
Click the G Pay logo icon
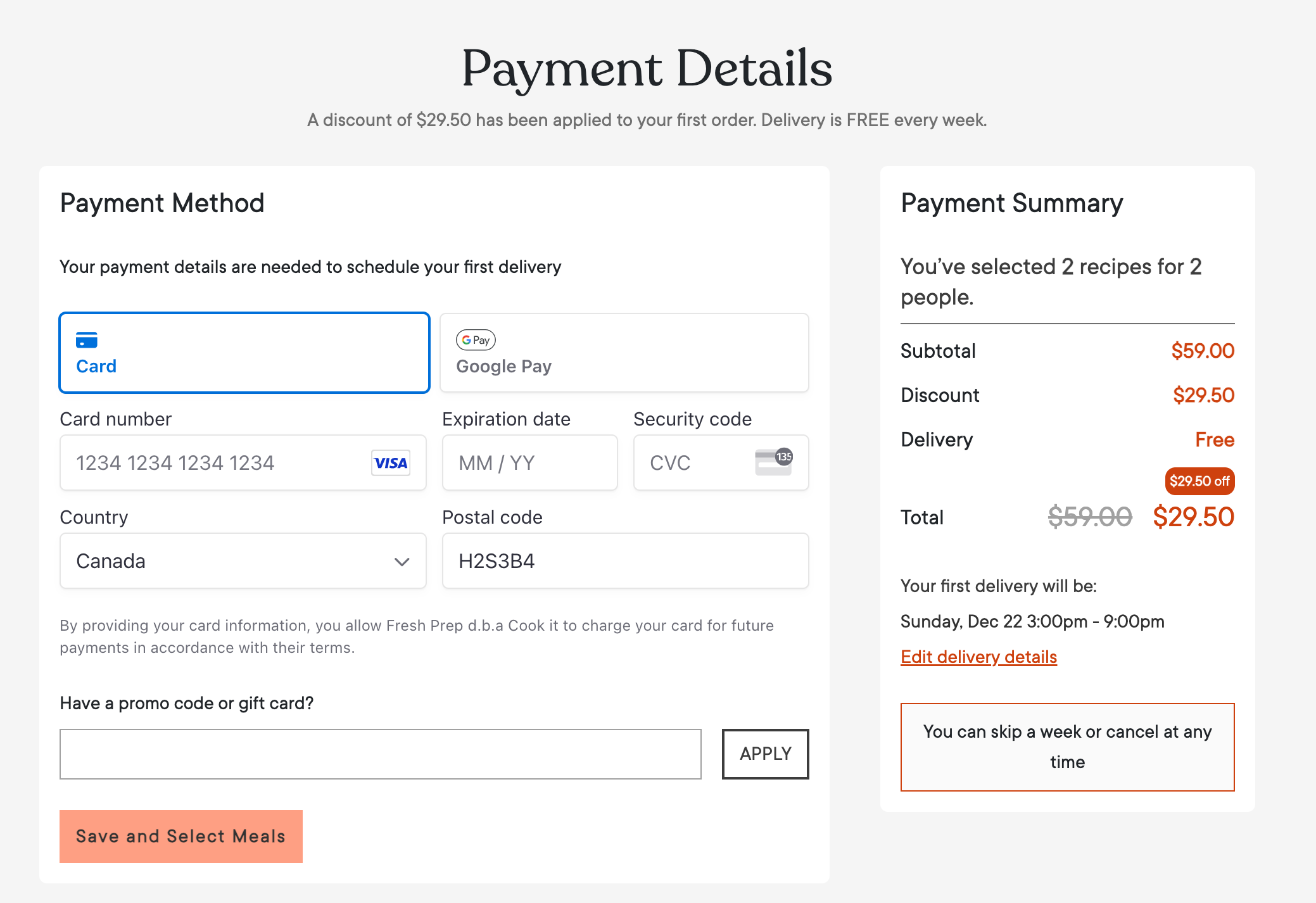[x=476, y=340]
